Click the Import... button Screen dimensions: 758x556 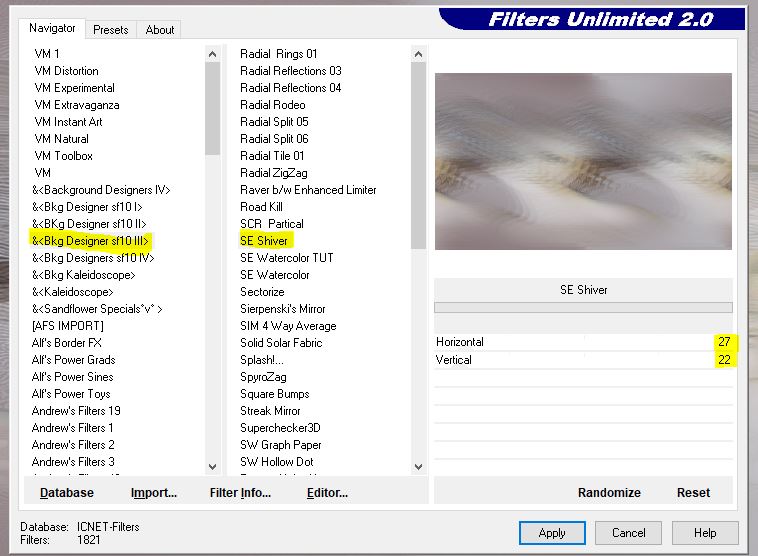[154, 492]
